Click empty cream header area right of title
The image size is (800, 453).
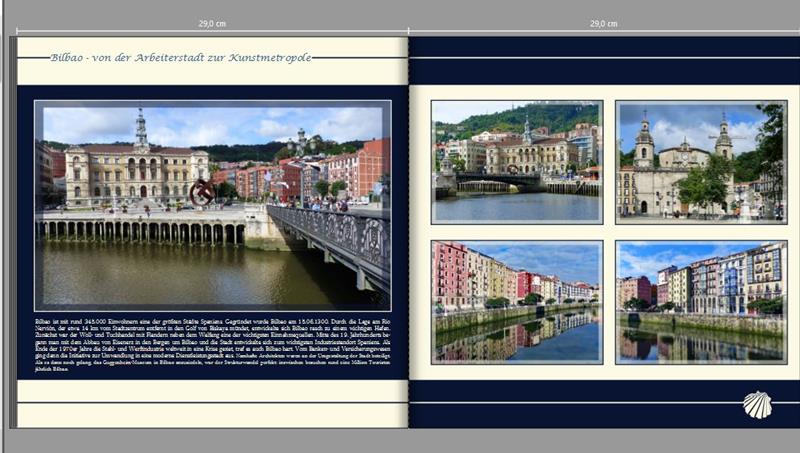[365, 70]
